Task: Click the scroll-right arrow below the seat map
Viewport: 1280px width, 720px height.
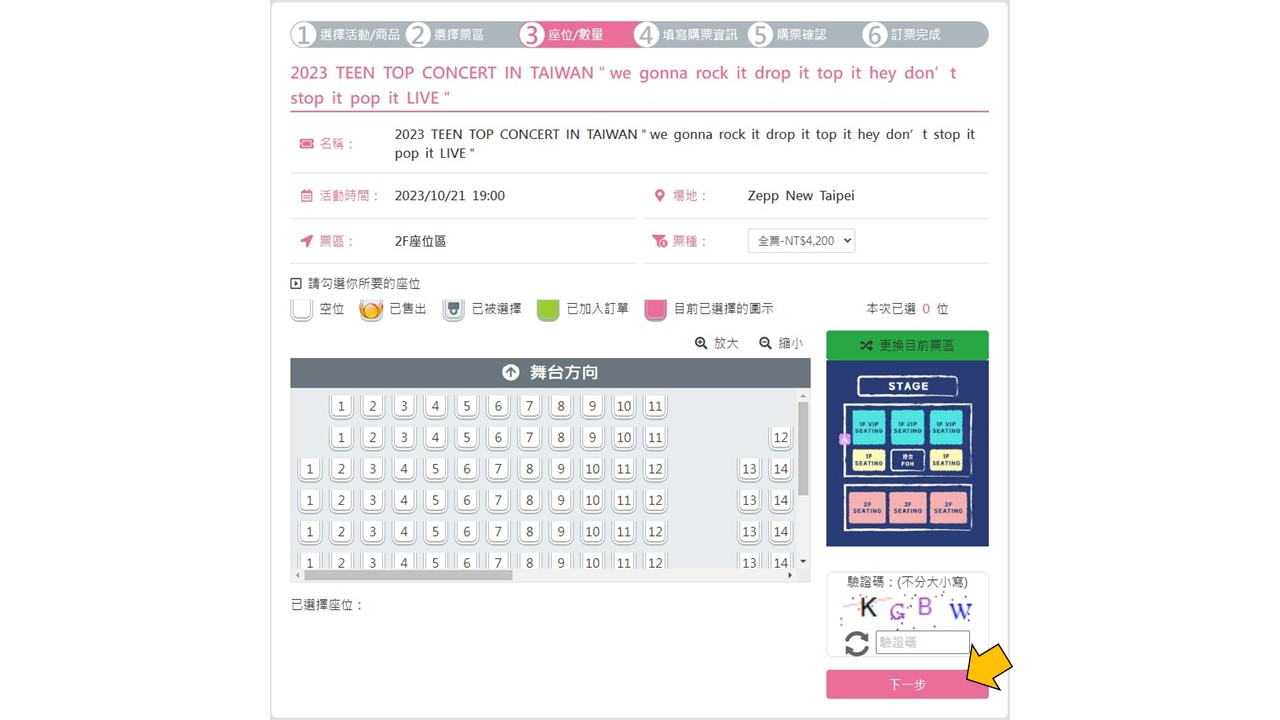Action: coord(790,575)
